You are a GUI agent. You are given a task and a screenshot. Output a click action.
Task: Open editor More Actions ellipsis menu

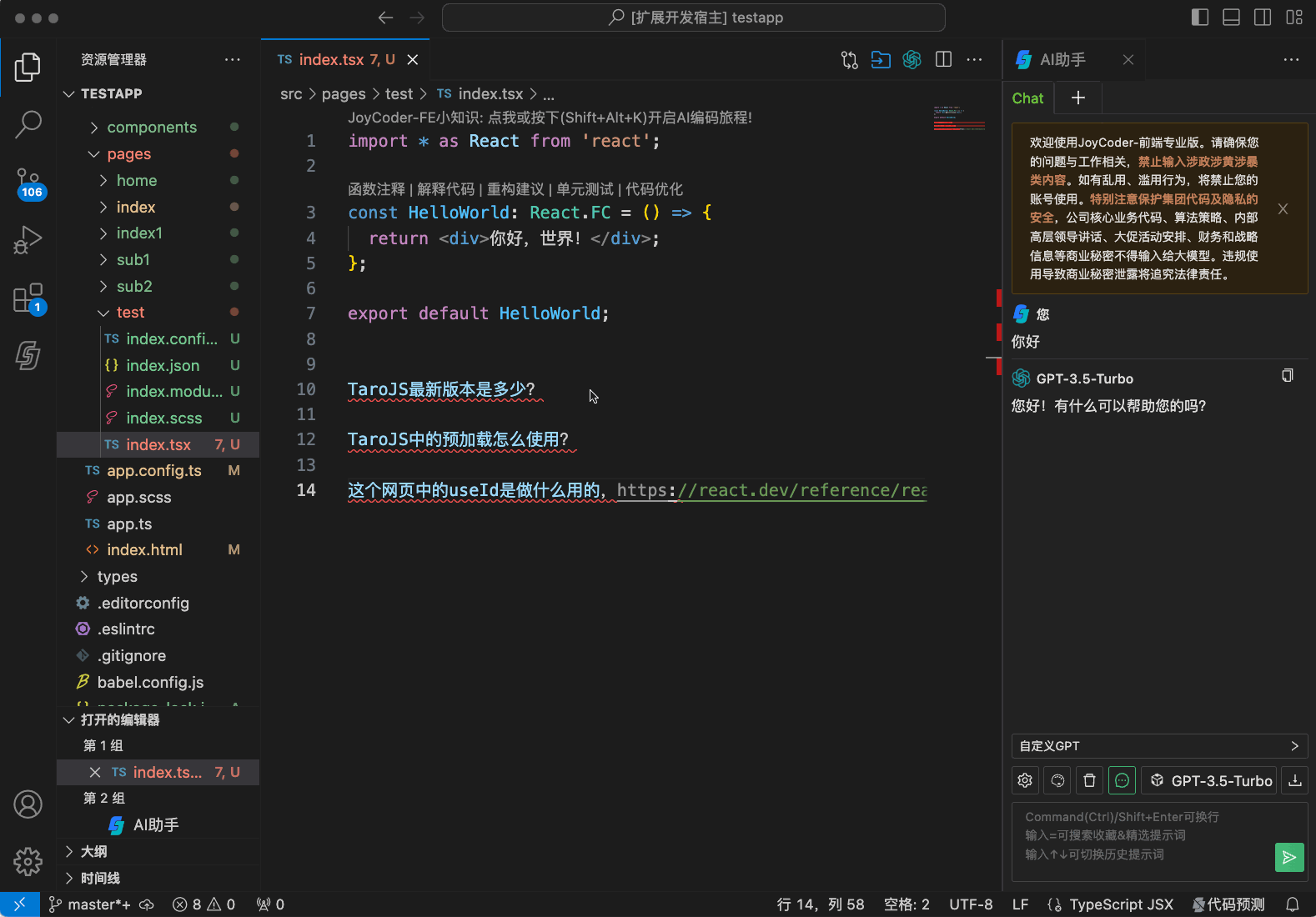(x=974, y=60)
